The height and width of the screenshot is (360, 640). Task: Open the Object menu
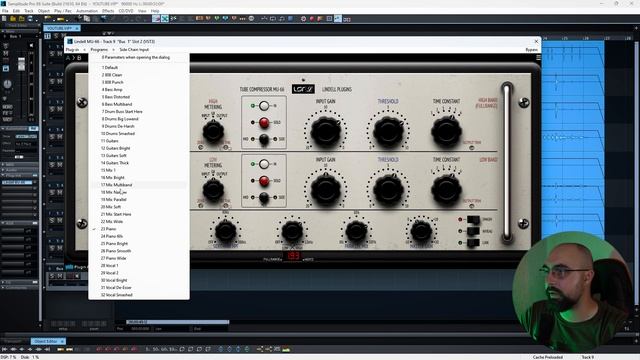click(x=44, y=11)
